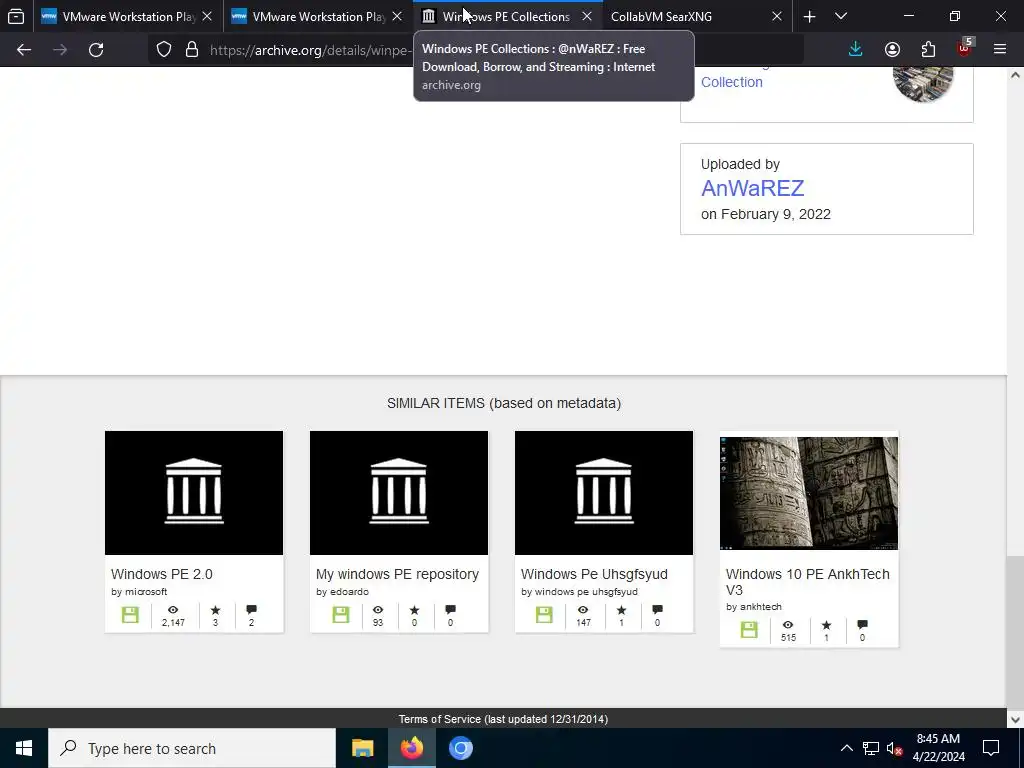Expand the list all tabs dropdown
The width and height of the screenshot is (1024, 768).
click(841, 16)
